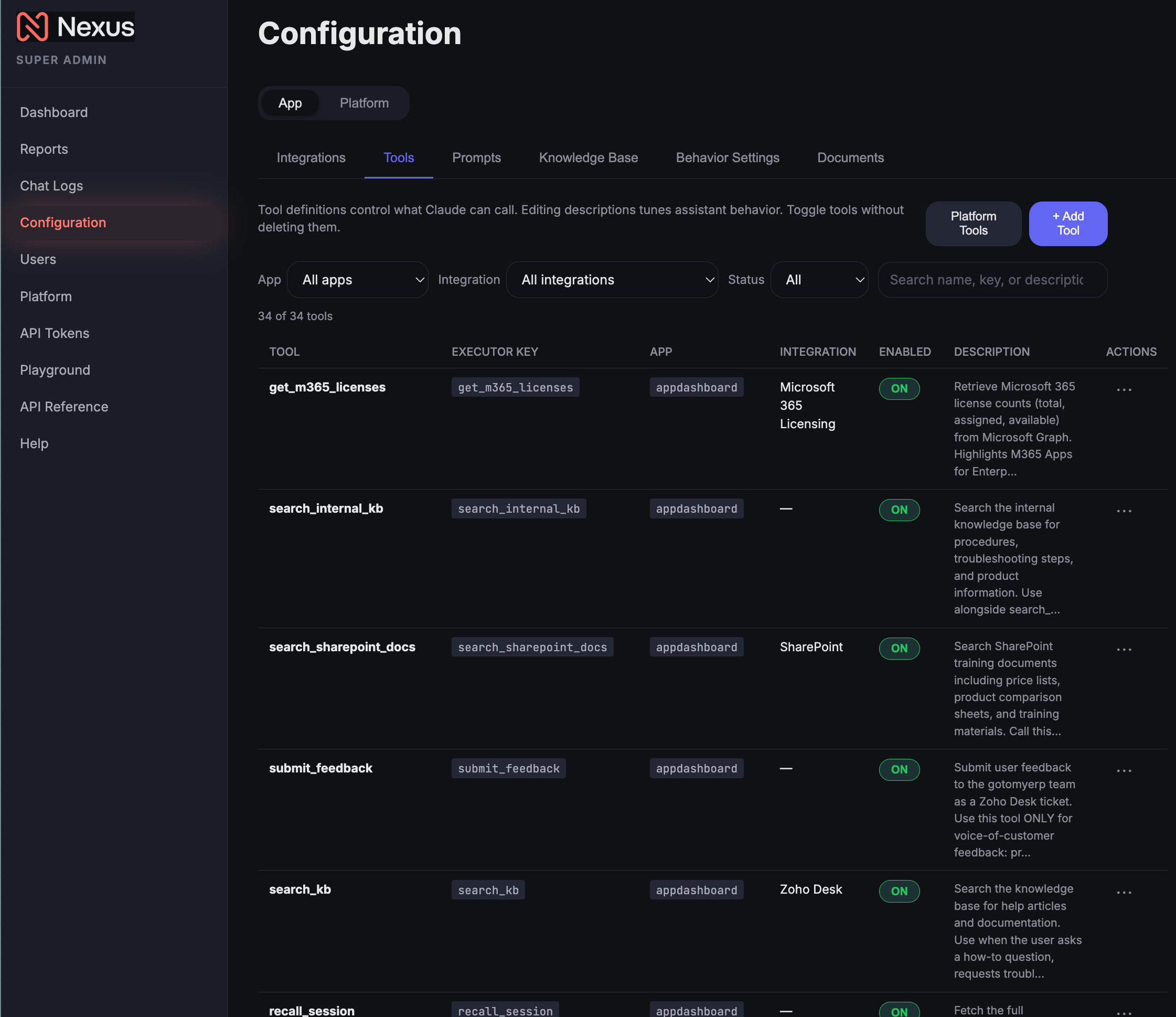Click search_kb executor key chip
This screenshot has width=1176, height=1017.
point(488,890)
